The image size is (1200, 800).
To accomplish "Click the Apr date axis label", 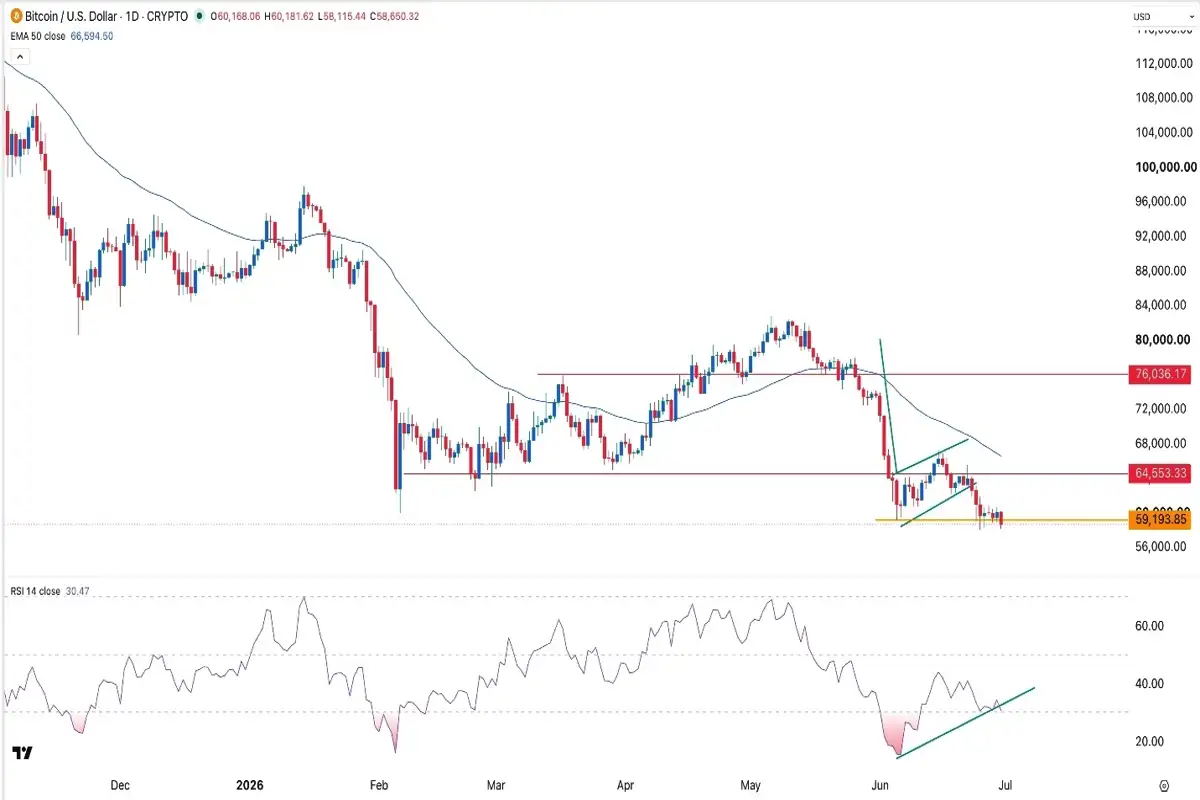I will coord(626,785).
